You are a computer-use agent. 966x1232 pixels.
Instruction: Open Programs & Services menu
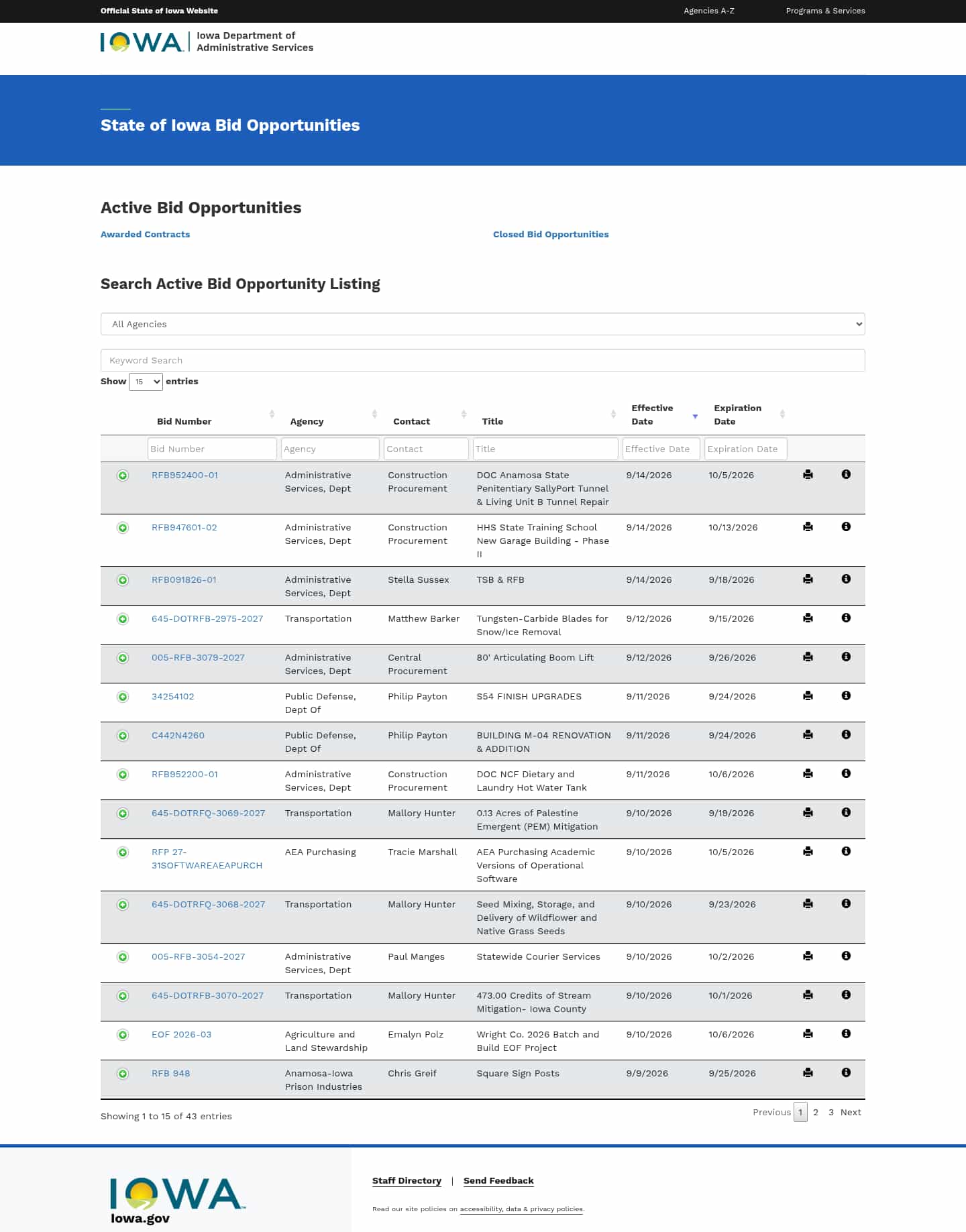tap(825, 11)
